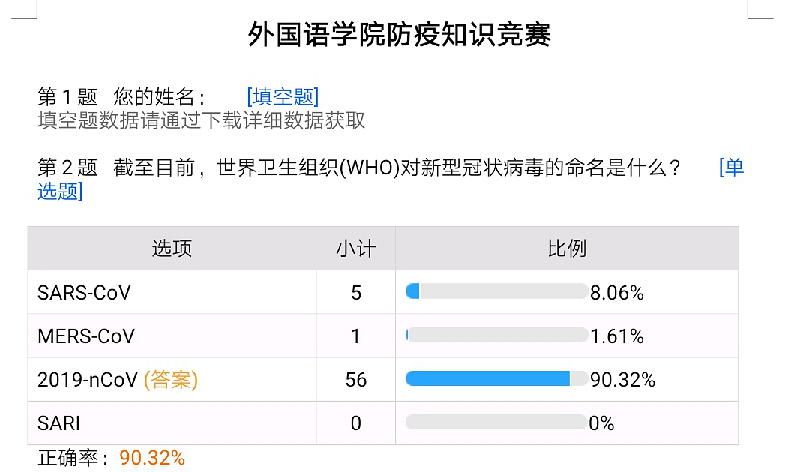The image size is (795, 472).
Task: Select the 2019-nCoV option text
Action: point(88,380)
